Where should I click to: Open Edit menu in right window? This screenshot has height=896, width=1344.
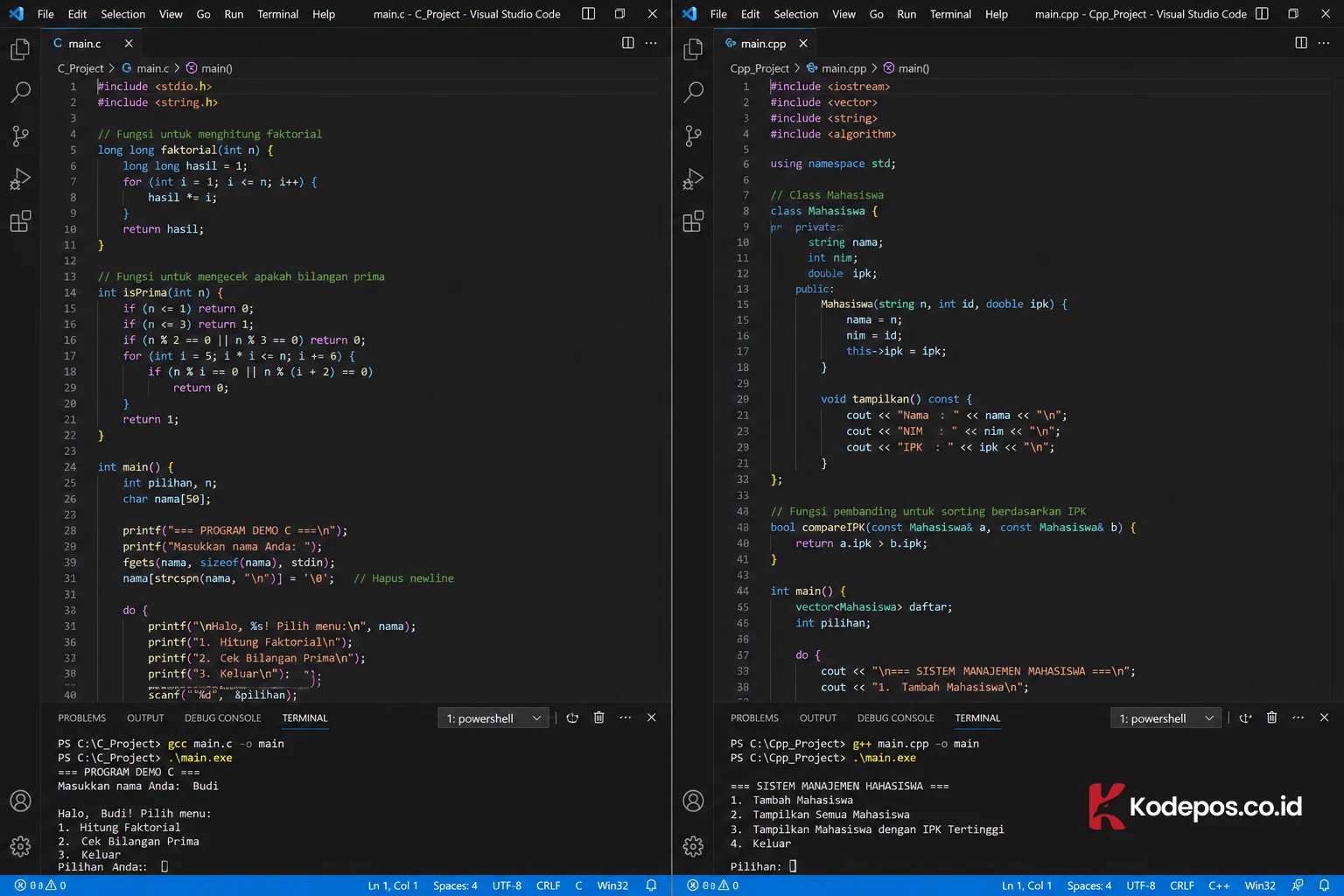coord(750,14)
